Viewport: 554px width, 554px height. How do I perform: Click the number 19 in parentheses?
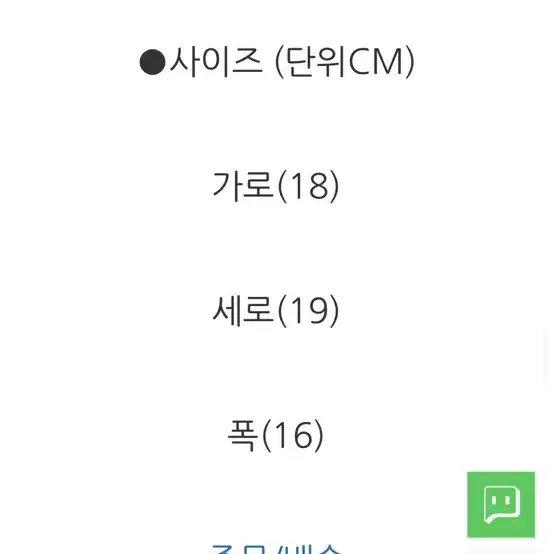(x=310, y=311)
